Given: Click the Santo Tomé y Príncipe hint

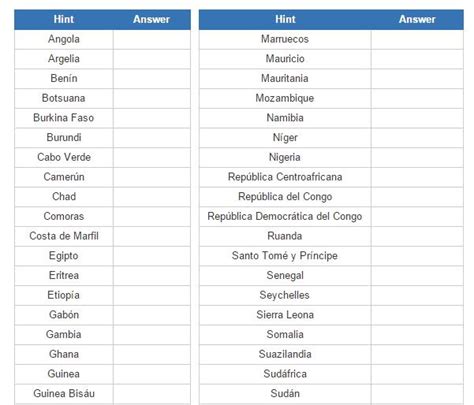Looking at the screenshot, I should pyautogui.click(x=285, y=256).
